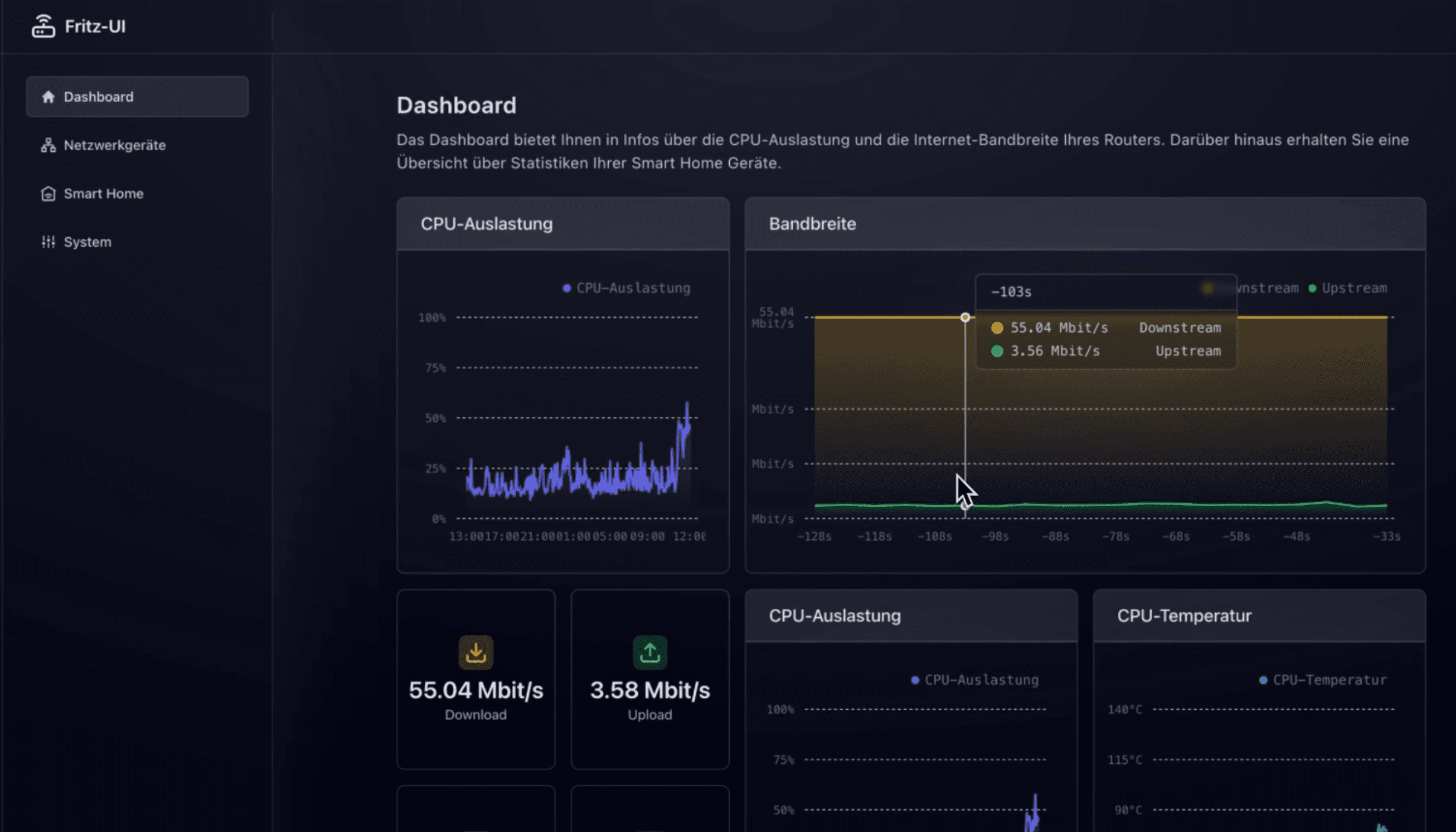1456x832 pixels.
Task: Toggle the CPU-Temperatur legend entry
Action: (1323, 679)
